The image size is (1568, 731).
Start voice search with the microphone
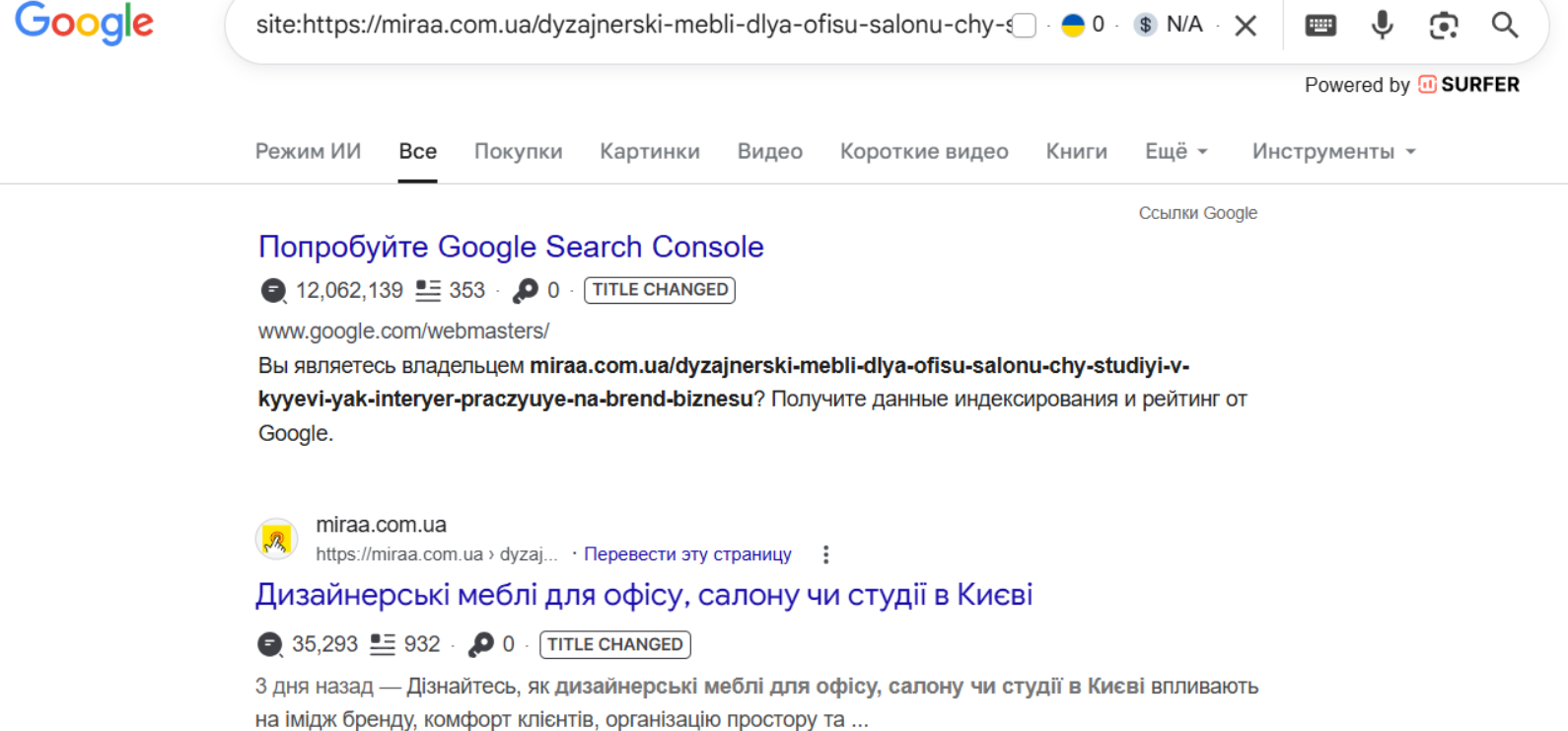tap(1383, 26)
